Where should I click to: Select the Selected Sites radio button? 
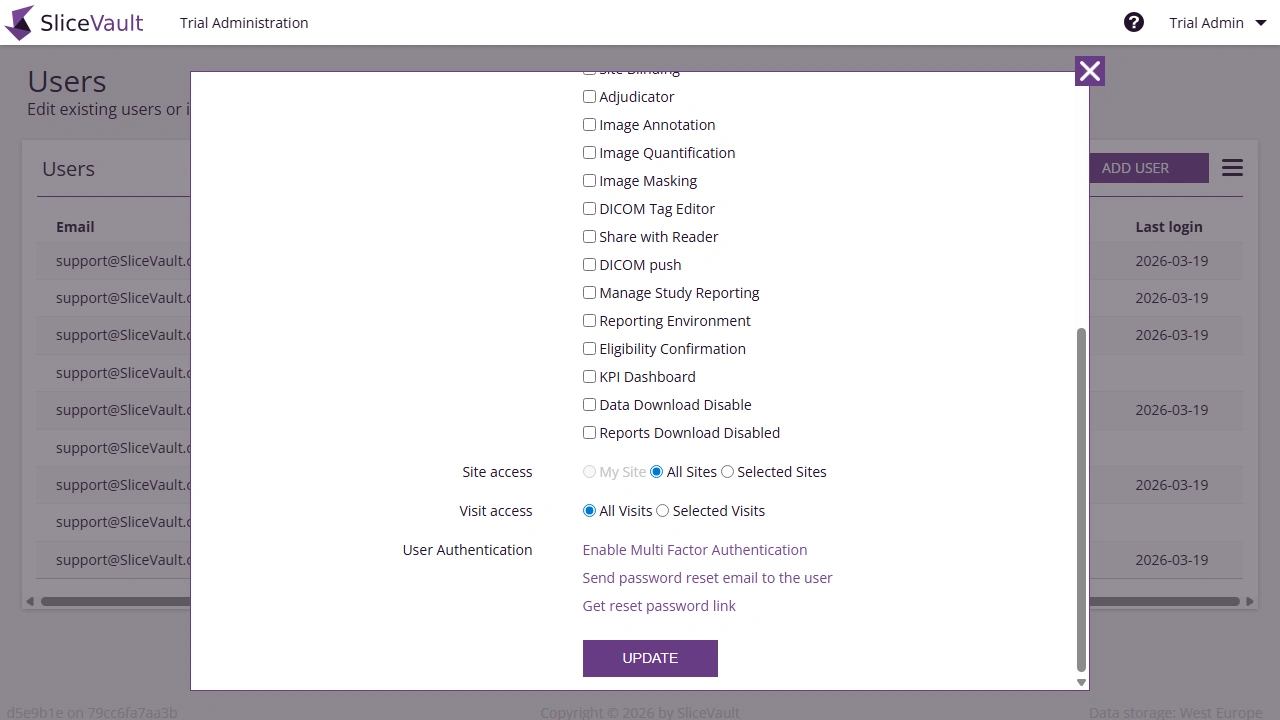(x=727, y=471)
